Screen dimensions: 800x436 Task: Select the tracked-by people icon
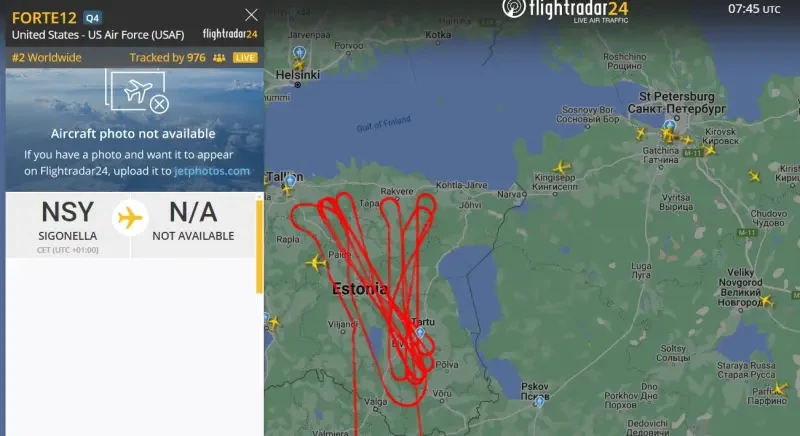pyautogui.click(x=219, y=58)
